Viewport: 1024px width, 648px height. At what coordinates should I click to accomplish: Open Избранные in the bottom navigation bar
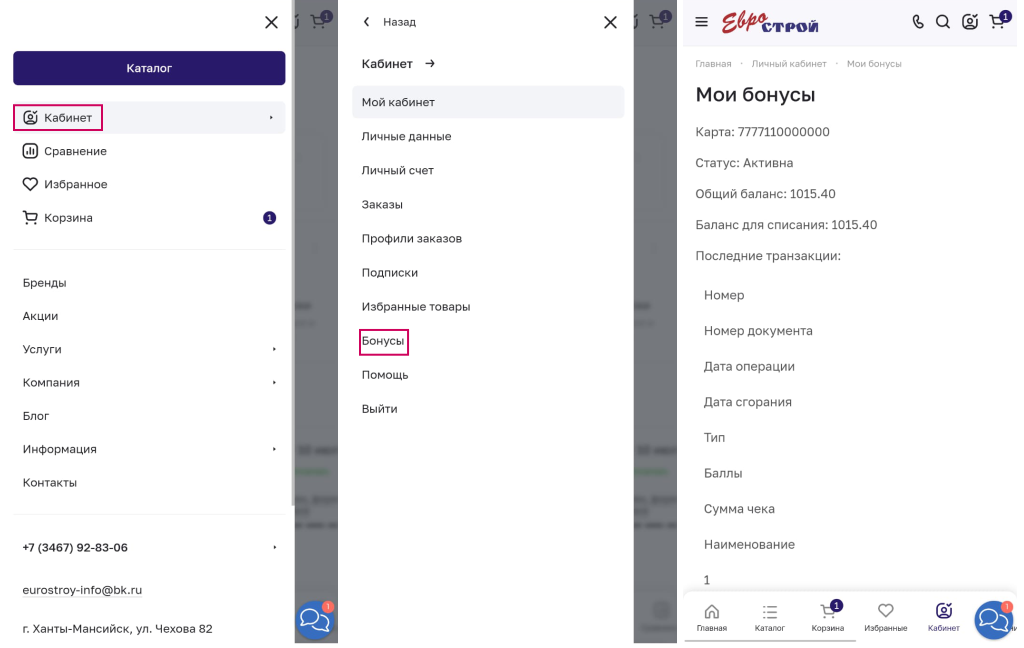pyautogui.click(x=885, y=617)
